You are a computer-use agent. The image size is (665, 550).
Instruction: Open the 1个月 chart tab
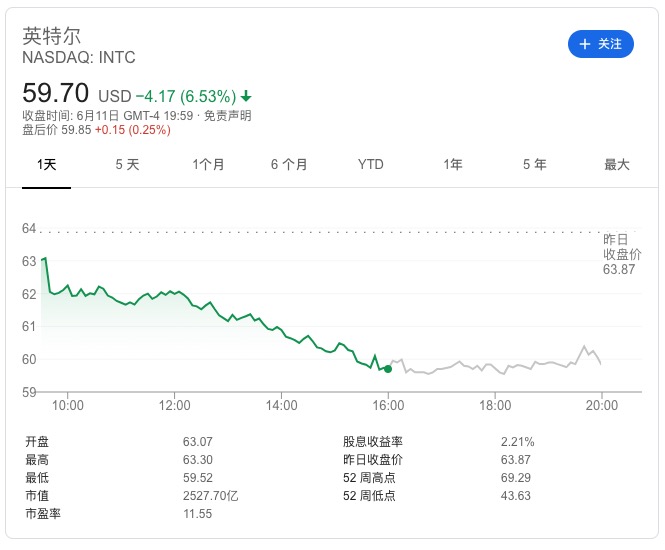[208, 165]
